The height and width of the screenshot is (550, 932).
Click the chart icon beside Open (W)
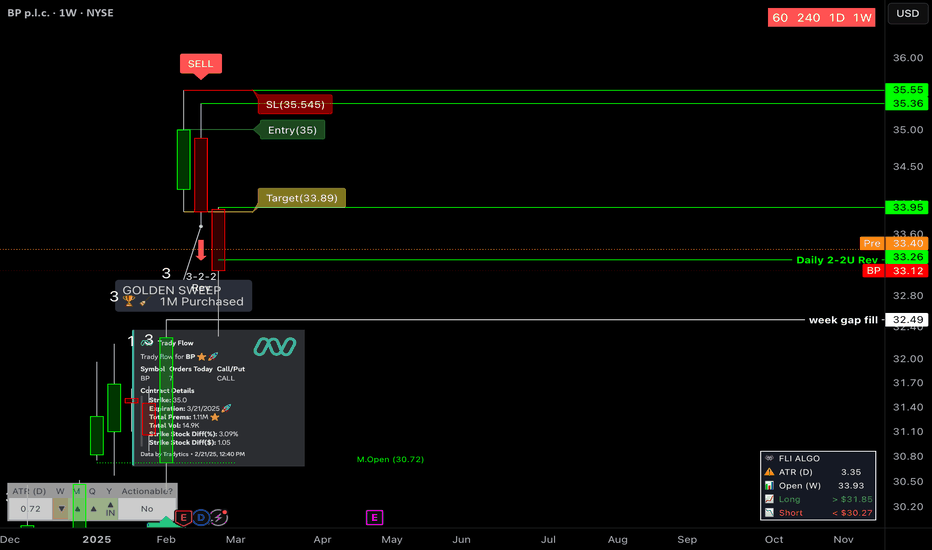coord(769,486)
